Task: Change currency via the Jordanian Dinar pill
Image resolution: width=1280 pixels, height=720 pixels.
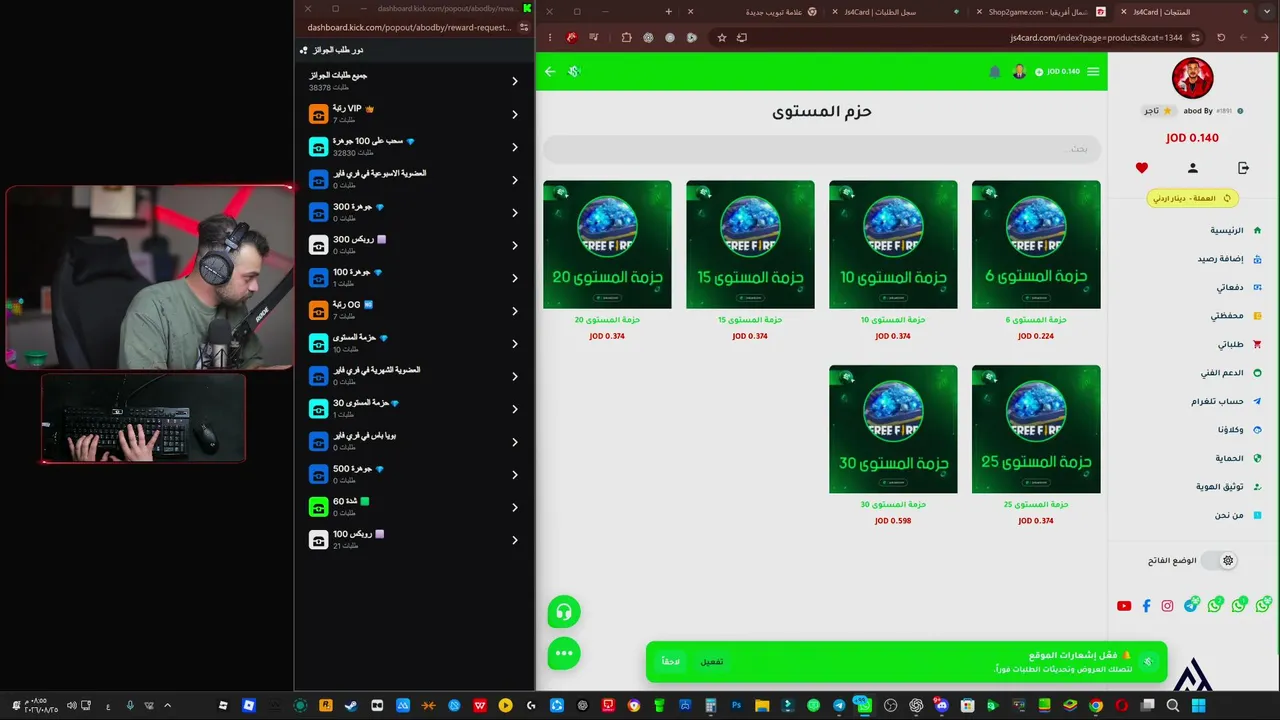Action: 1192,198
